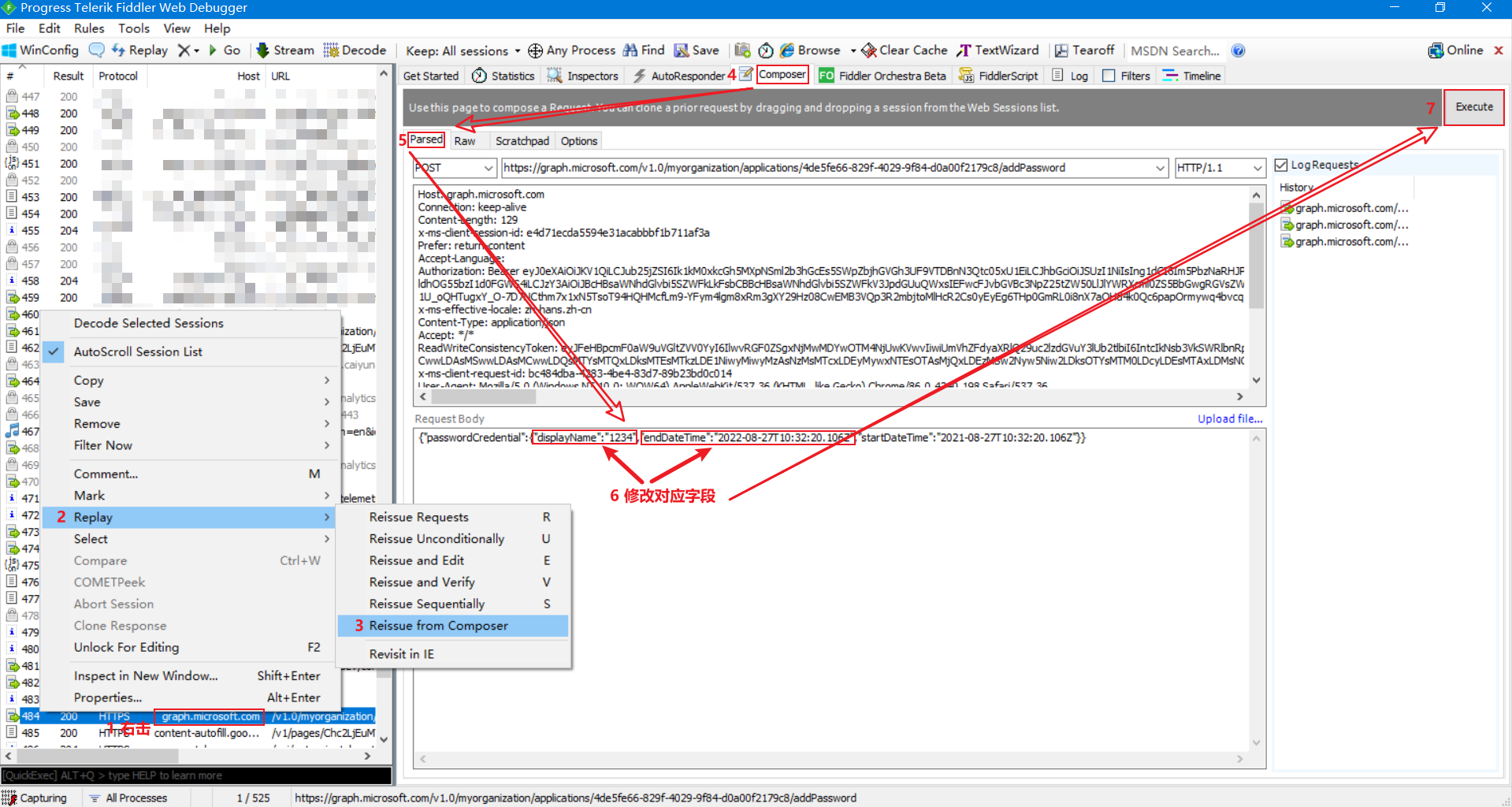Click the Go resume button
Viewport: 1512px width, 807px height.
click(x=225, y=50)
